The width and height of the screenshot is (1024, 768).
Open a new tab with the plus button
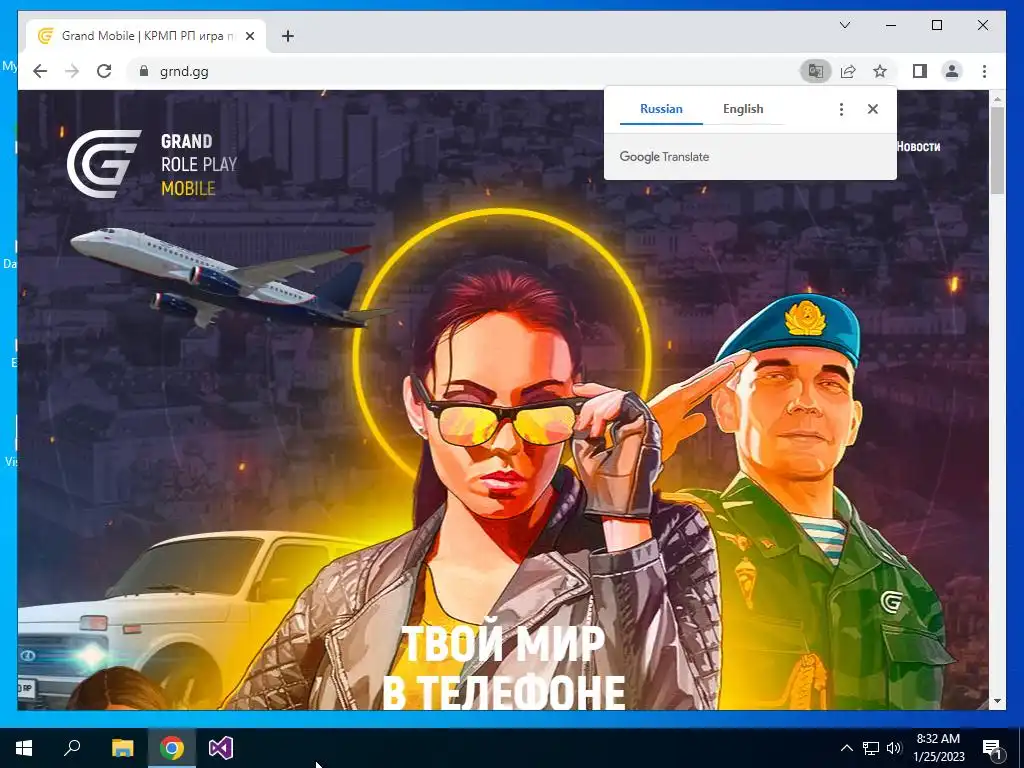[x=288, y=36]
